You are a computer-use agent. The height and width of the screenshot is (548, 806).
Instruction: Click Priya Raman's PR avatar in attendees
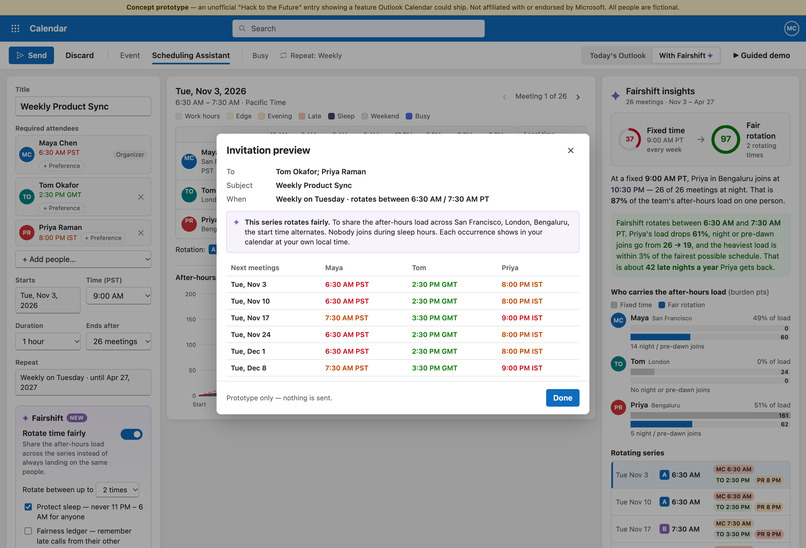tap(27, 232)
